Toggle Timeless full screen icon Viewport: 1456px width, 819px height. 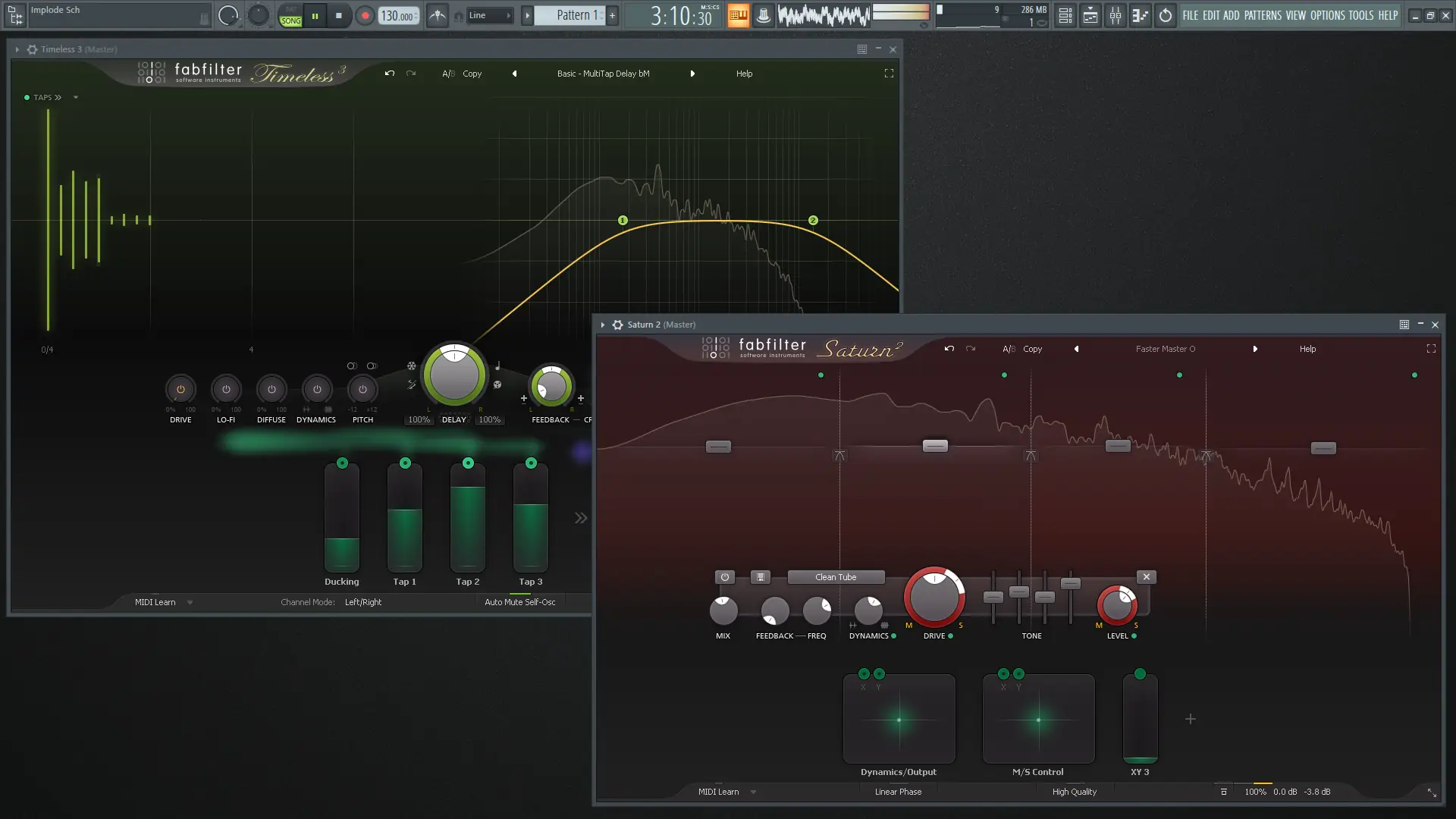click(x=889, y=74)
